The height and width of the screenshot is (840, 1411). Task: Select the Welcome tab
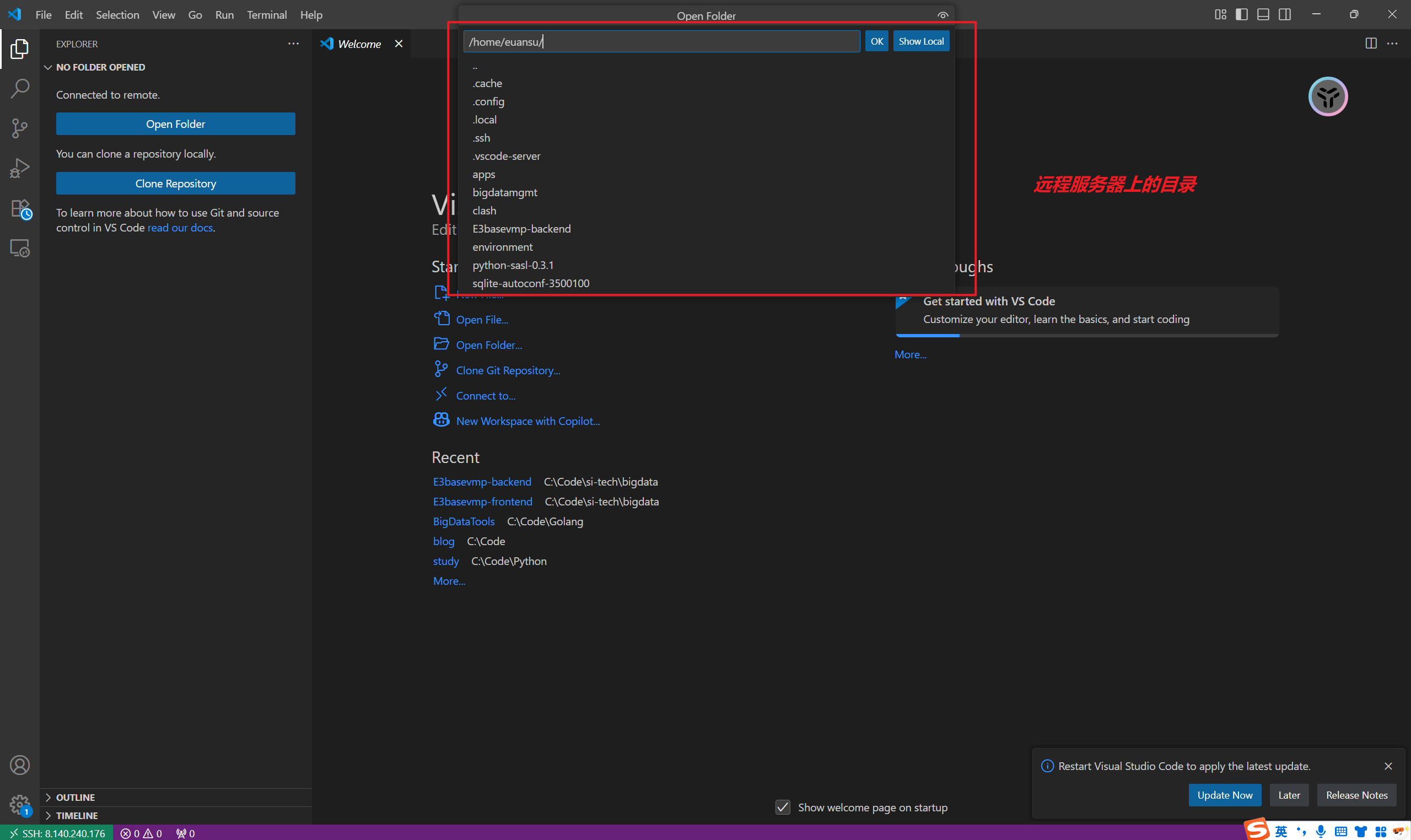[359, 44]
